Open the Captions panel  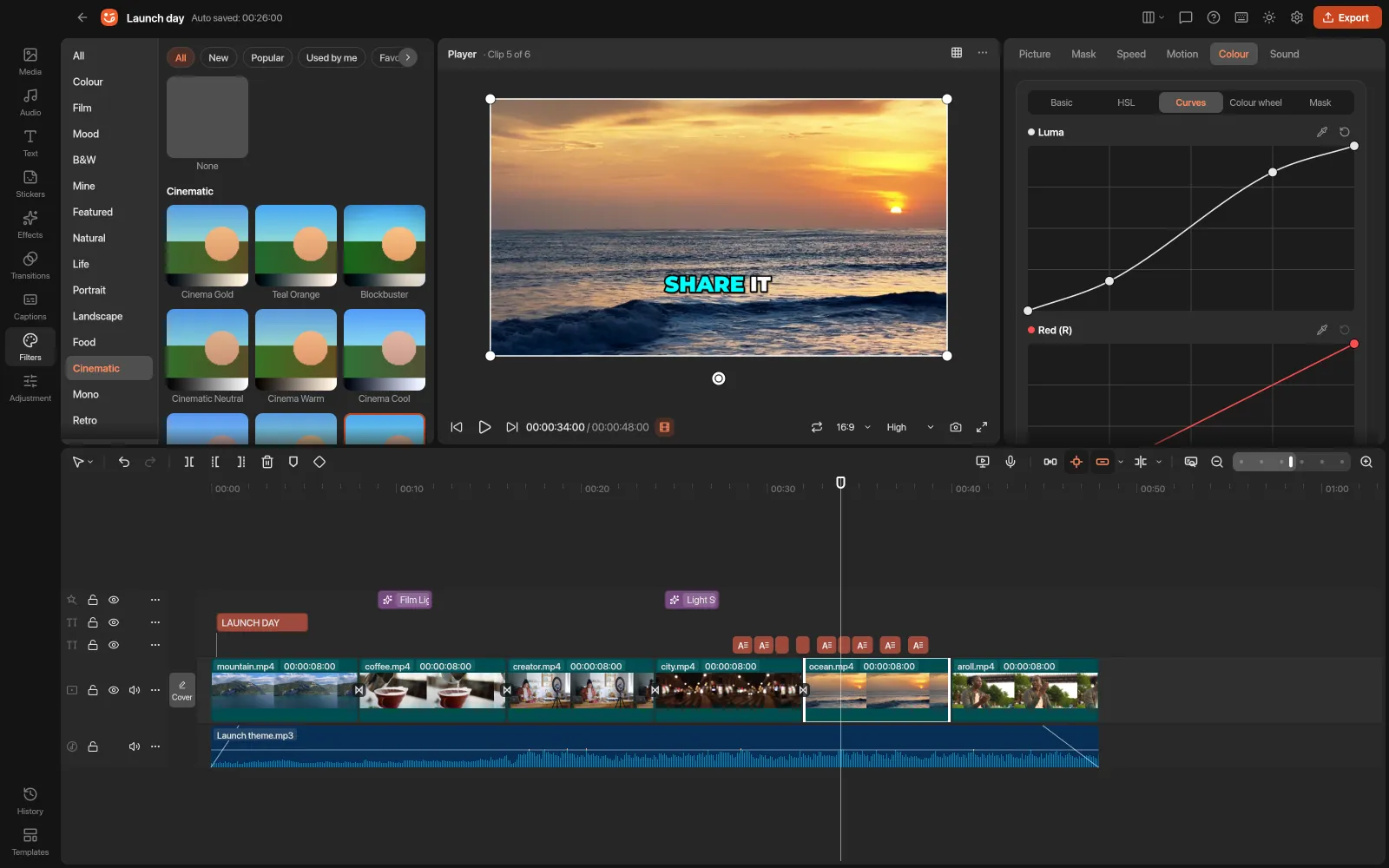[30, 306]
